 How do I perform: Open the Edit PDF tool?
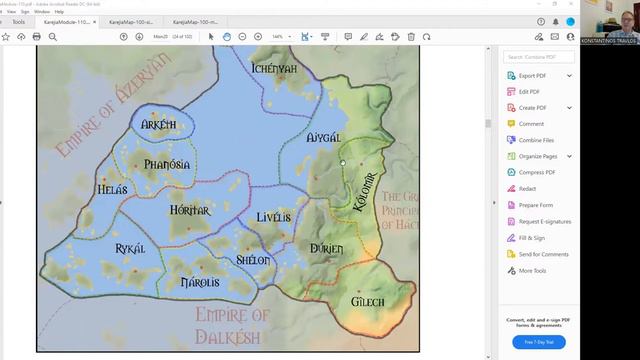(529, 92)
